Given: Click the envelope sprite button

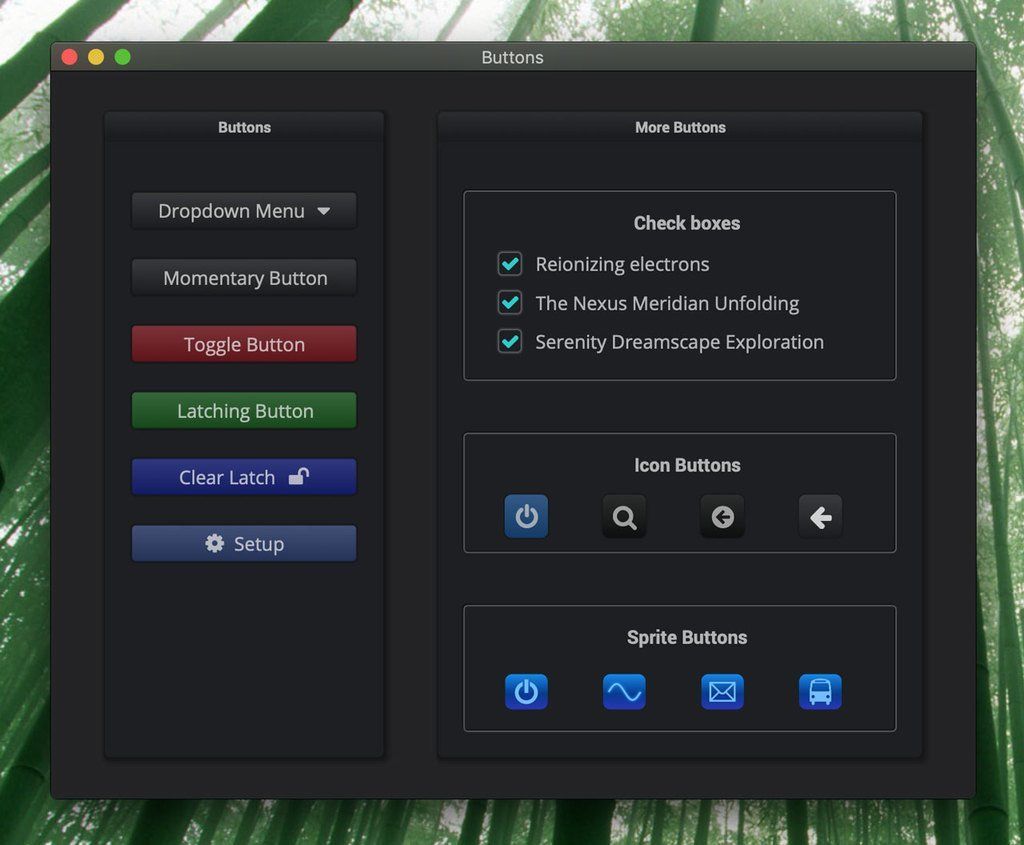Looking at the screenshot, I should pyautogui.click(x=722, y=691).
